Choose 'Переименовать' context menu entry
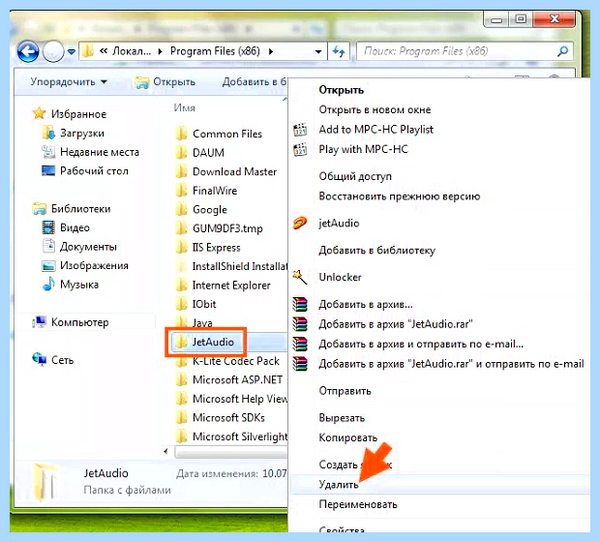This screenshot has width=600, height=542. tap(358, 504)
